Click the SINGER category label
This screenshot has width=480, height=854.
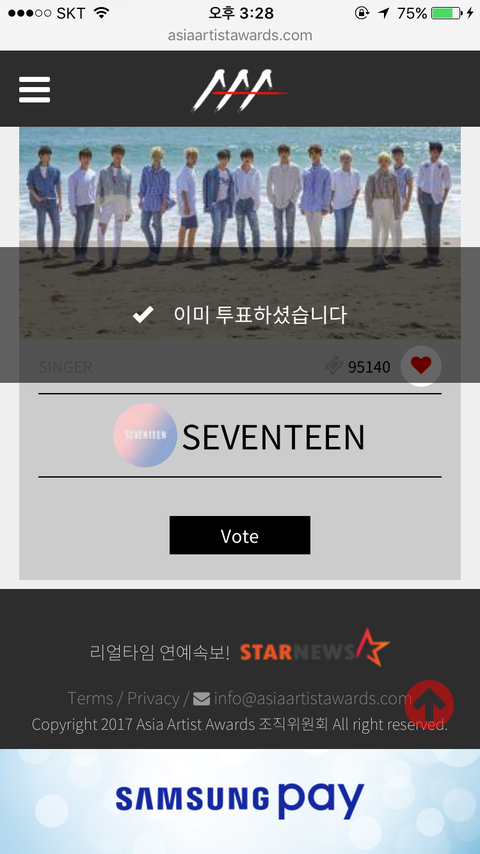click(x=65, y=367)
